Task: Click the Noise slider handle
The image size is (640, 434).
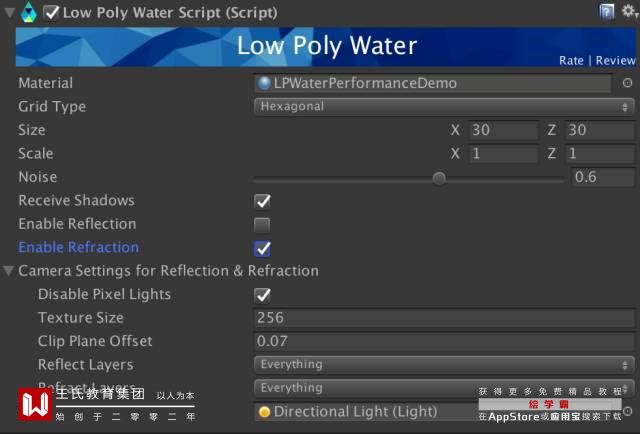Action: click(x=439, y=178)
